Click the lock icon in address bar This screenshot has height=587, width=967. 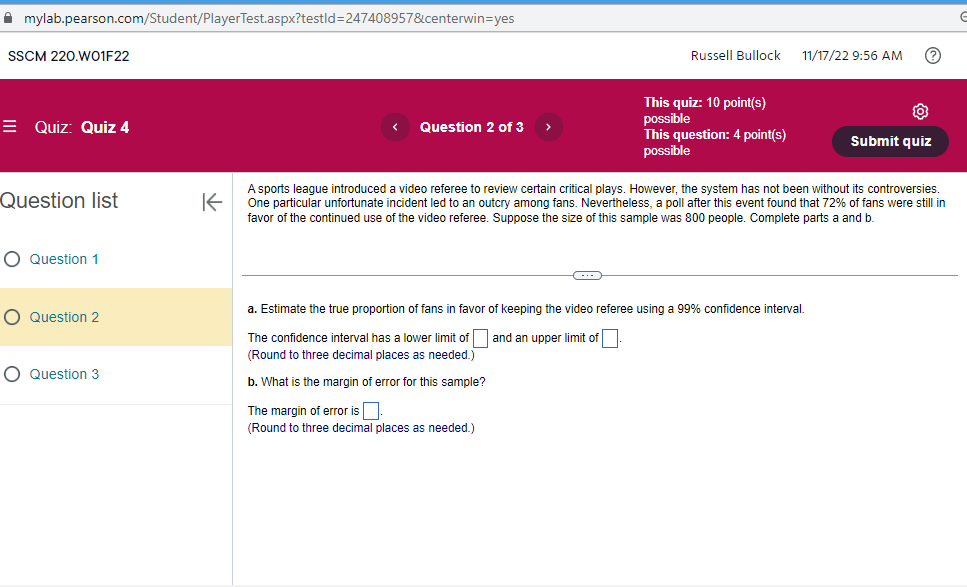[8, 18]
